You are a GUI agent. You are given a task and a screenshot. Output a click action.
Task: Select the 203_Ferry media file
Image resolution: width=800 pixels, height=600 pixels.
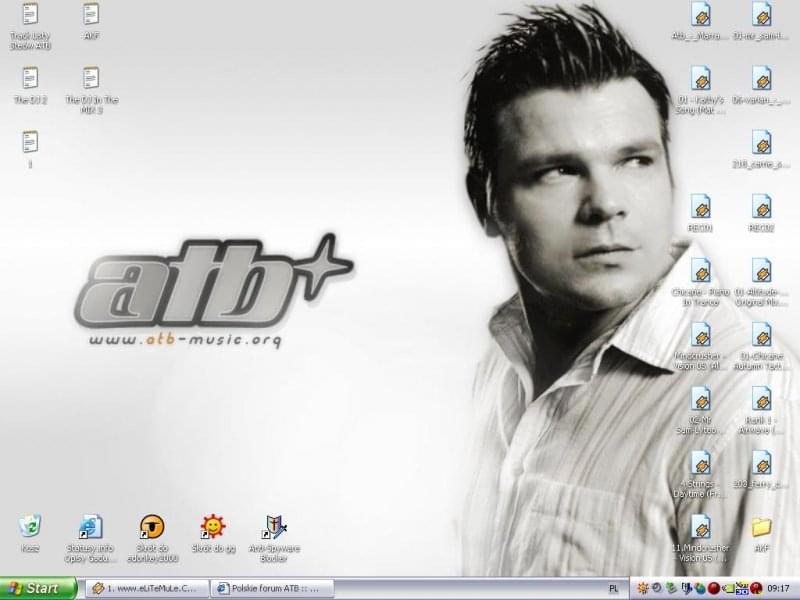[x=761, y=470]
